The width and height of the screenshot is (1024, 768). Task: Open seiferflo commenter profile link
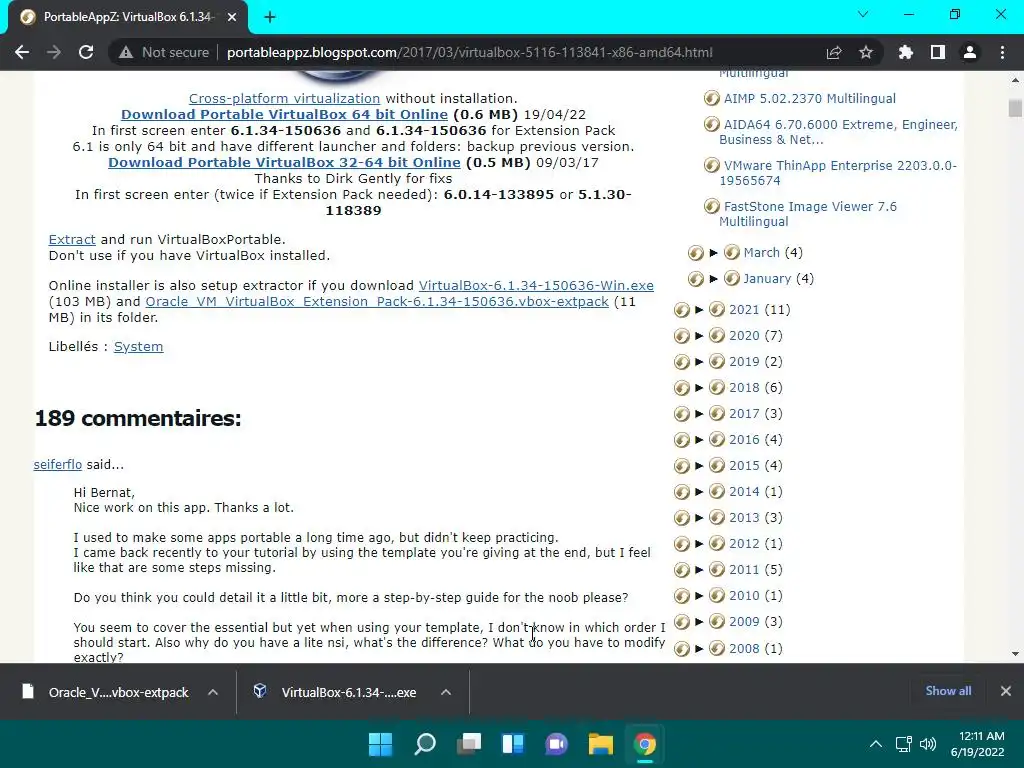pos(57,465)
